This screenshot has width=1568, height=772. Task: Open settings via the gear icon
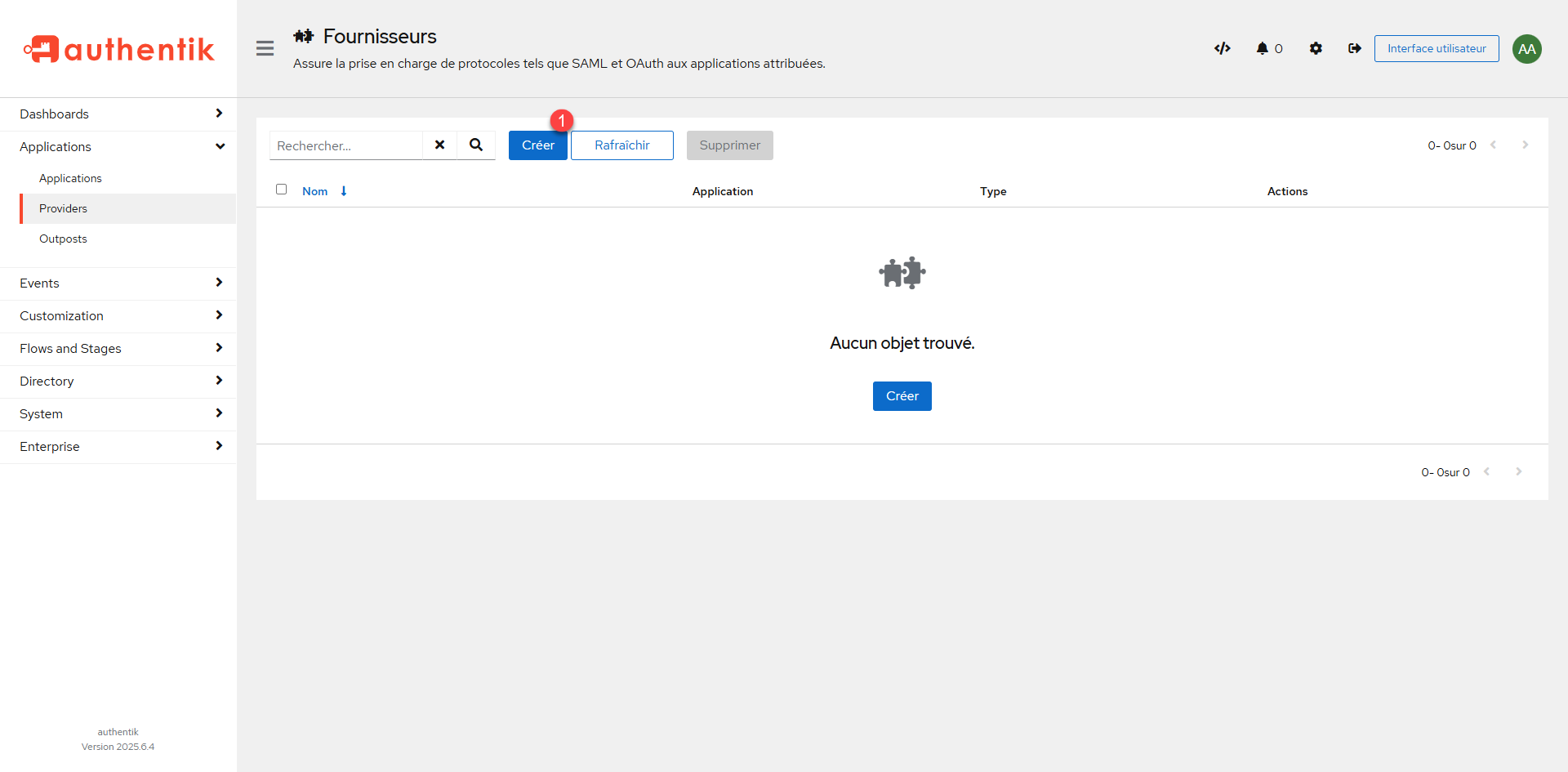(1316, 48)
